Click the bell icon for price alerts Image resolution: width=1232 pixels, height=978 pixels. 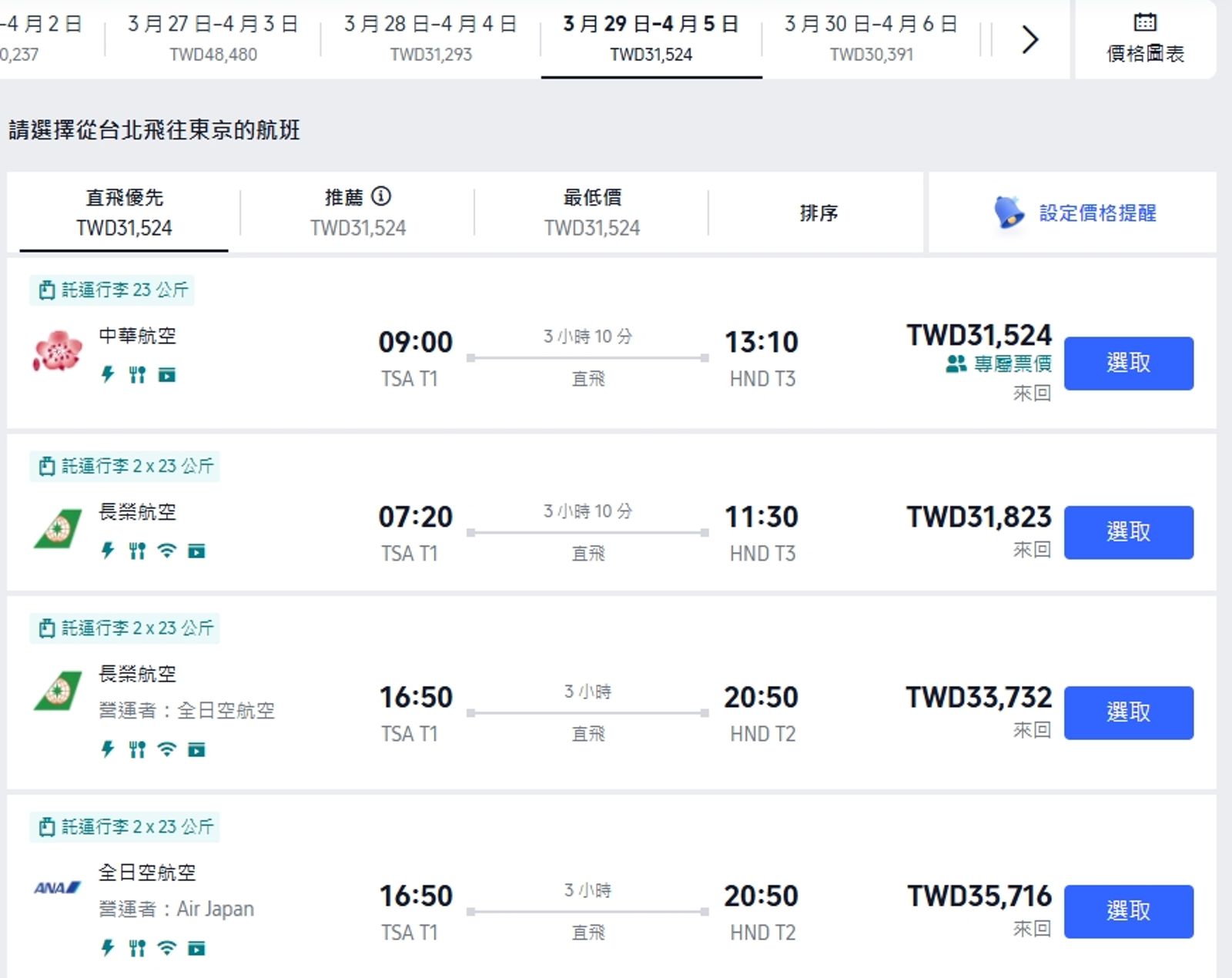point(1009,212)
